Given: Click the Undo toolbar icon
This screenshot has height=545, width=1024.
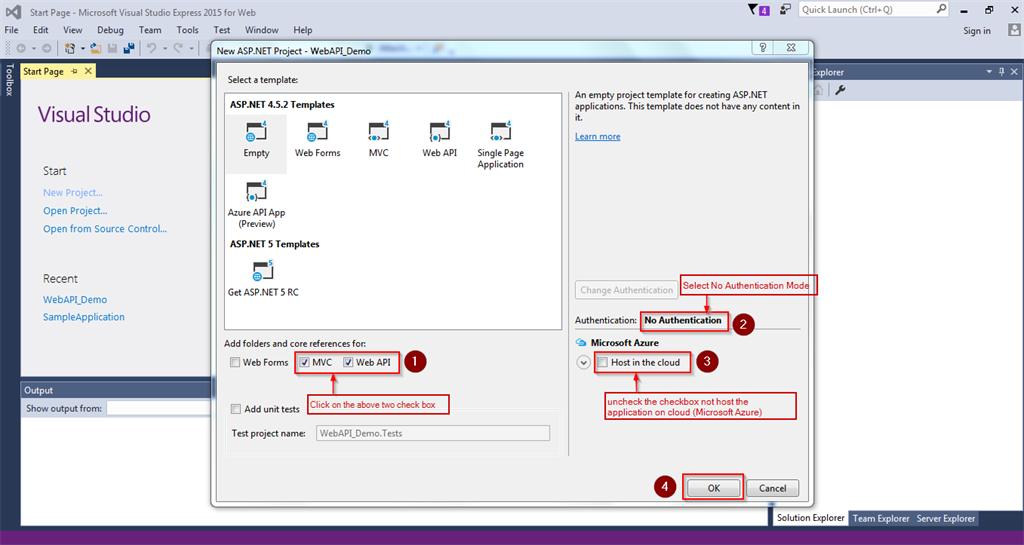Looking at the screenshot, I should click(x=152, y=48).
